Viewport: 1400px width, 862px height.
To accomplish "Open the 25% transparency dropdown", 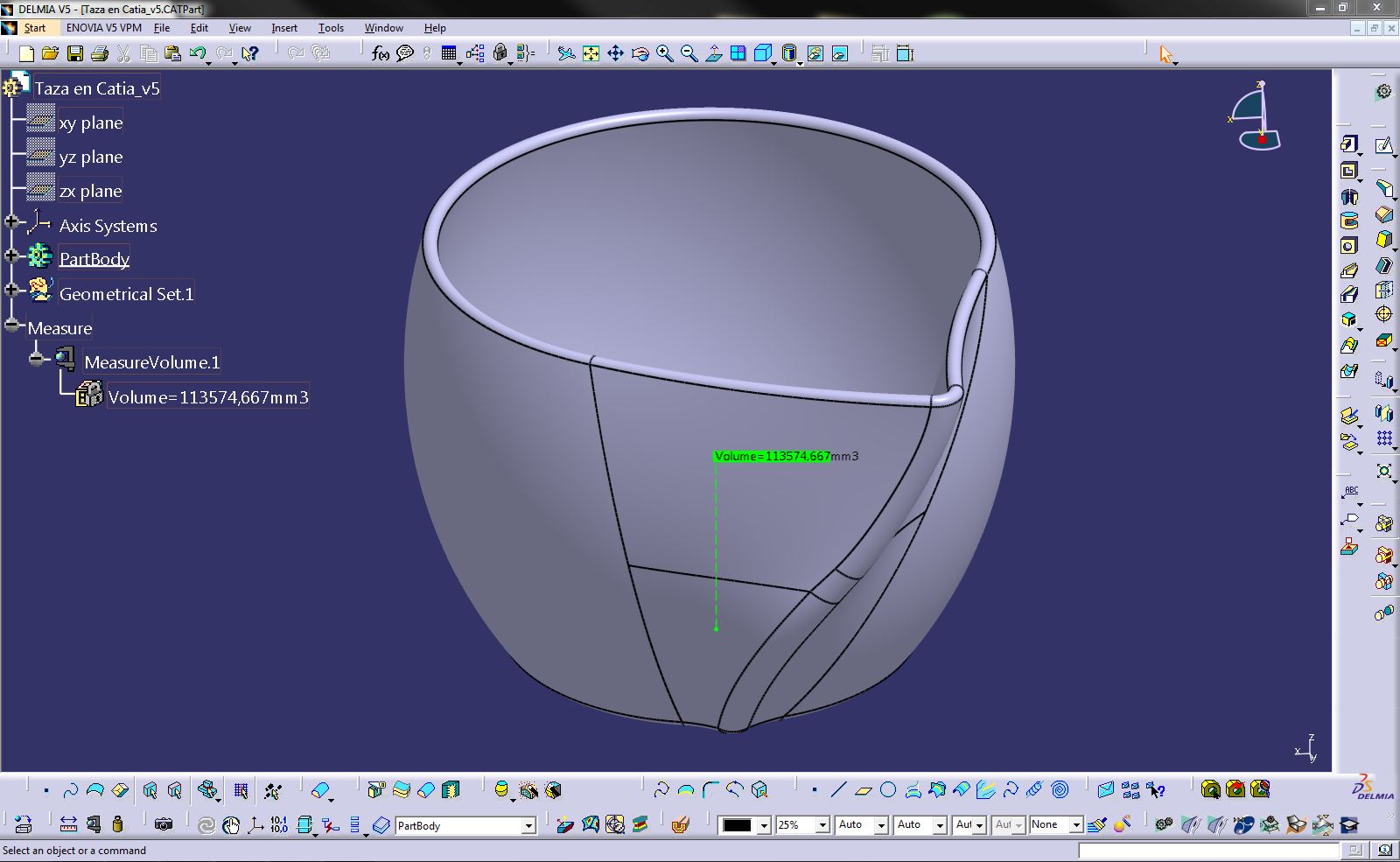I will (x=822, y=825).
